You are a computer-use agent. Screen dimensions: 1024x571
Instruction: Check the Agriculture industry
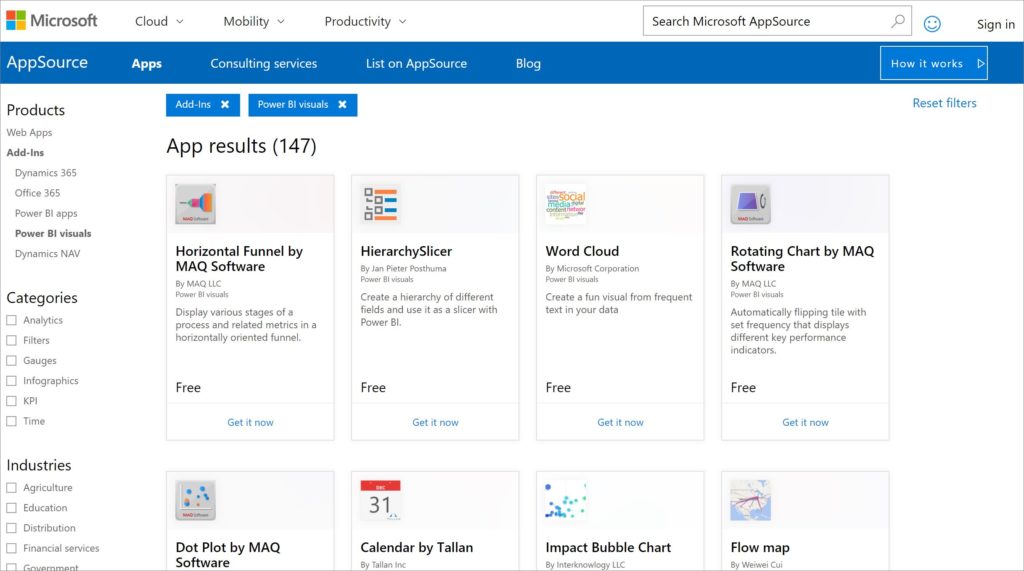pyautogui.click(x=11, y=487)
